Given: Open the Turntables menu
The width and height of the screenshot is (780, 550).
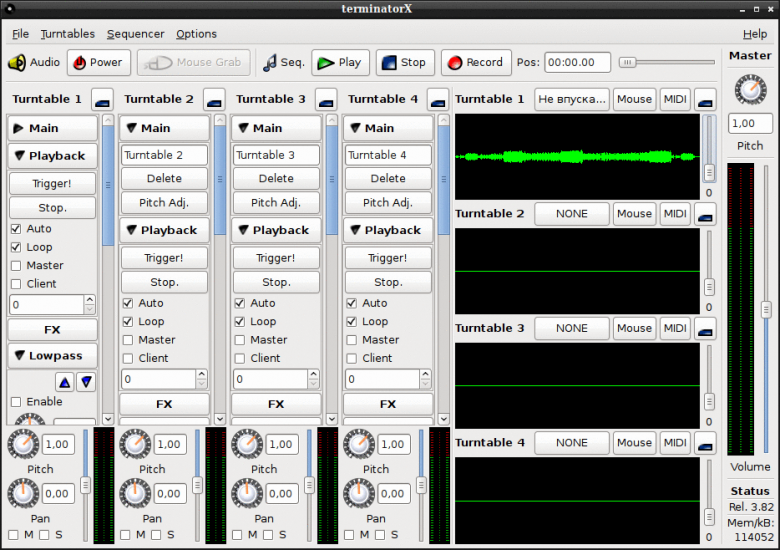Looking at the screenshot, I should coord(68,34).
